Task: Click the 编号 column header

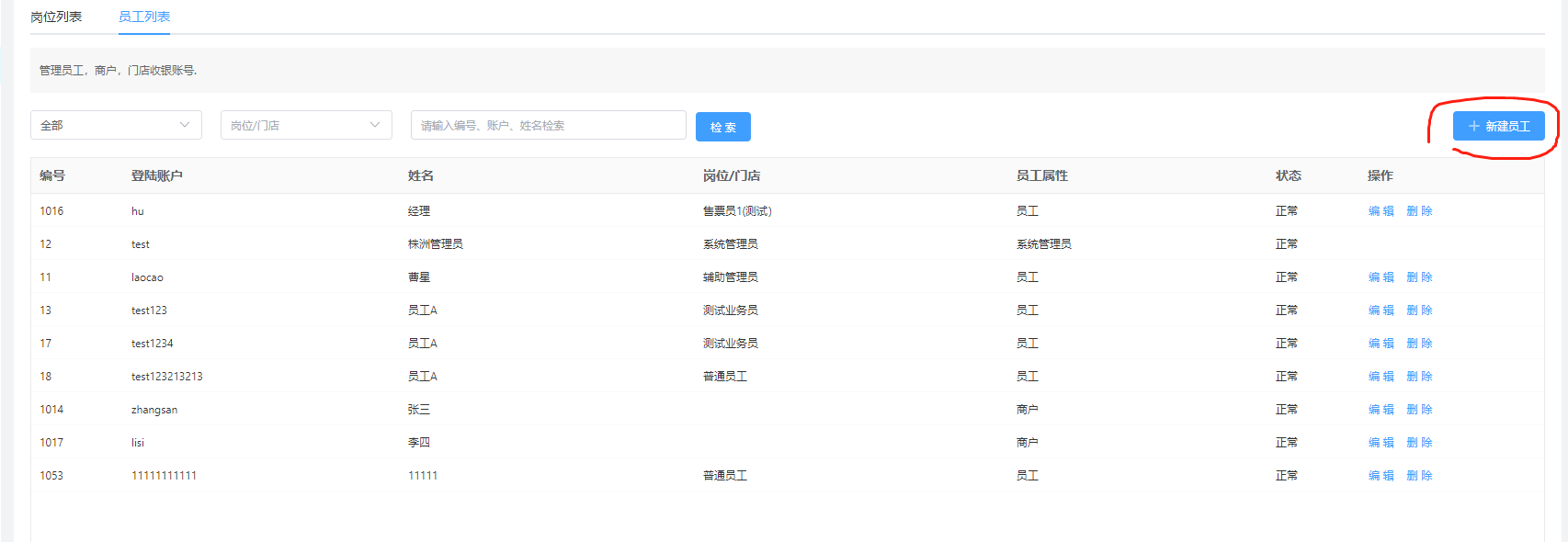Action: coord(52,175)
